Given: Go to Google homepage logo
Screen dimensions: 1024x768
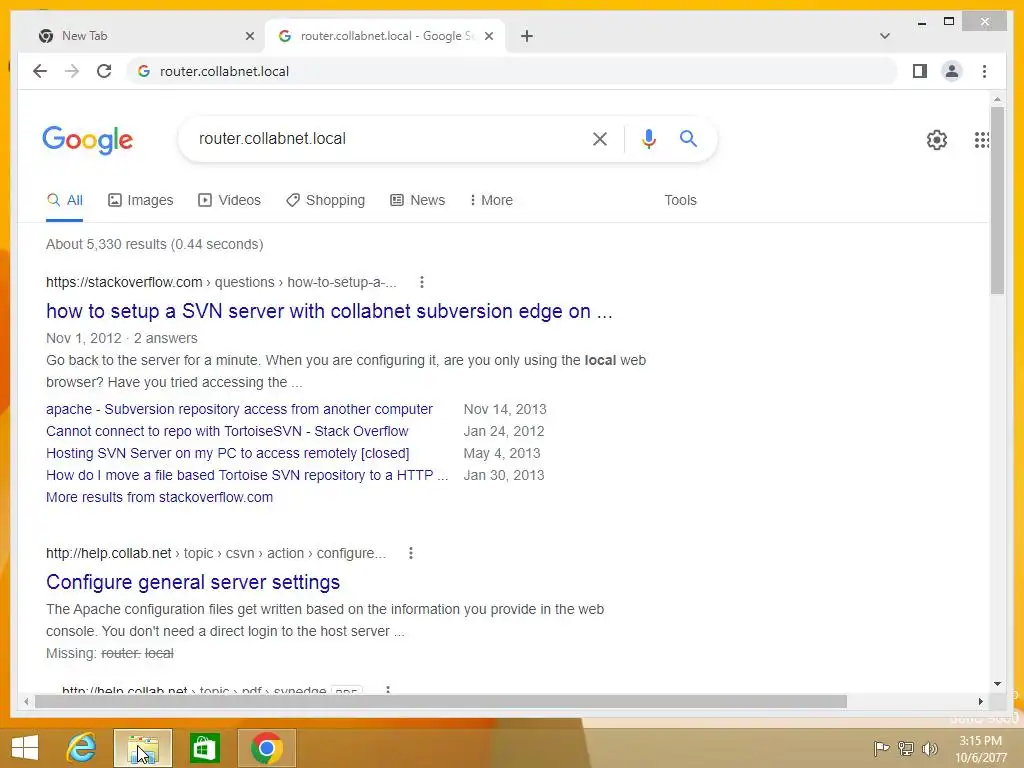Looking at the screenshot, I should click(x=88, y=140).
